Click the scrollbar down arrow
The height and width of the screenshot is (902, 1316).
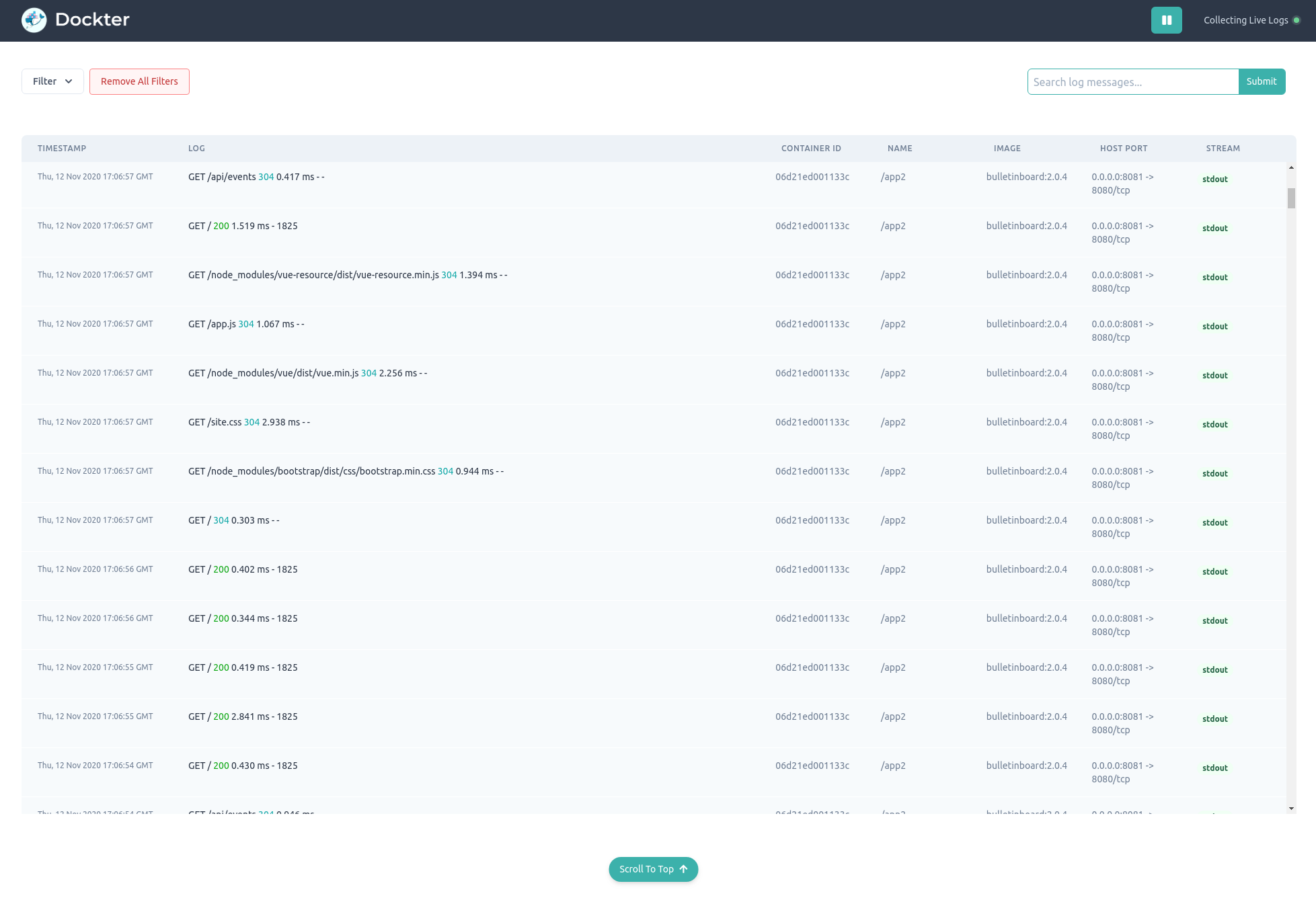[1291, 809]
